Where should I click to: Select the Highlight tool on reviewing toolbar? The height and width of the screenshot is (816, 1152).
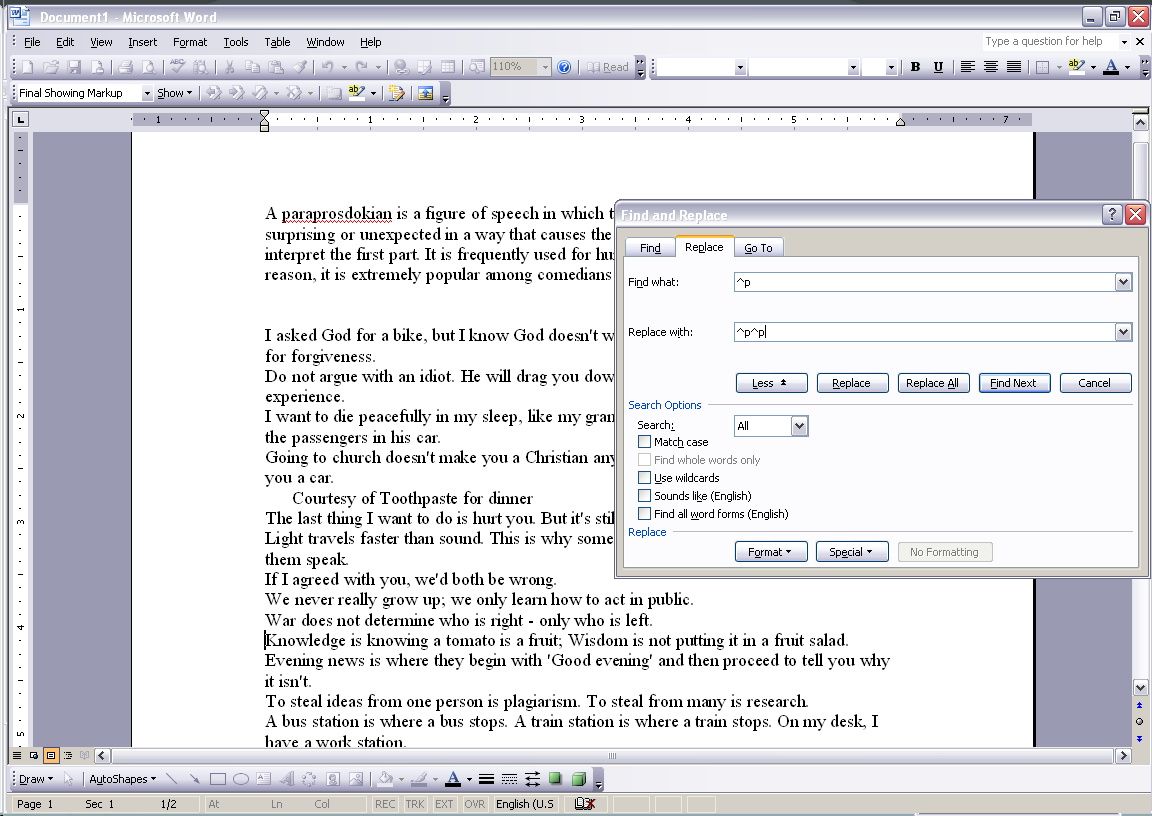point(356,92)
